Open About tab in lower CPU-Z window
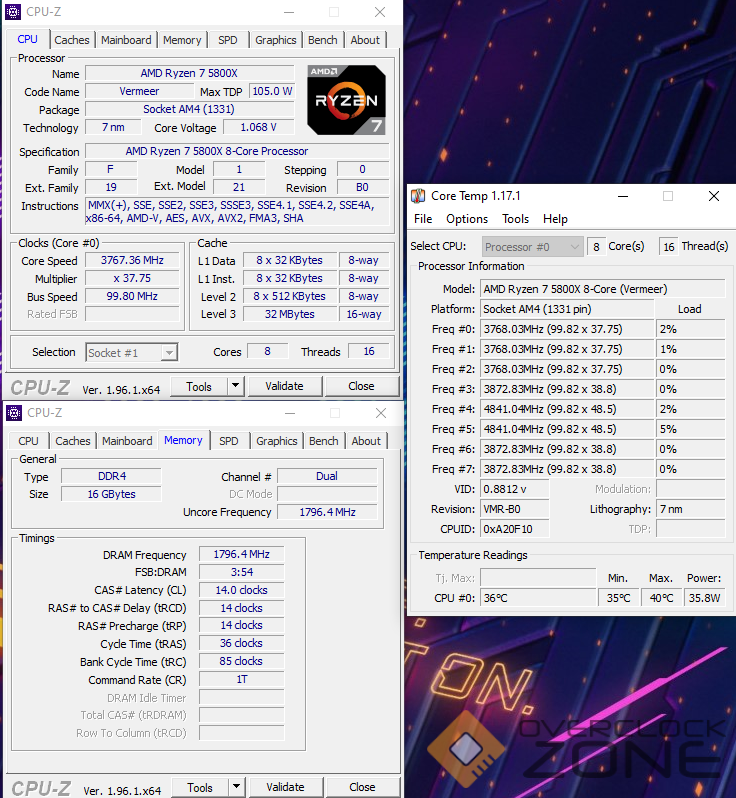 tap(366, 441)
